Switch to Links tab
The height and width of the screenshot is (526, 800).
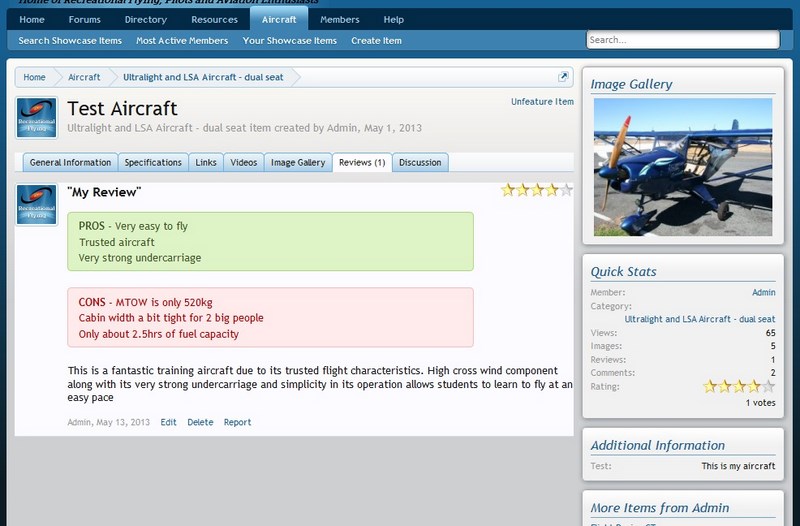[206, 162]
